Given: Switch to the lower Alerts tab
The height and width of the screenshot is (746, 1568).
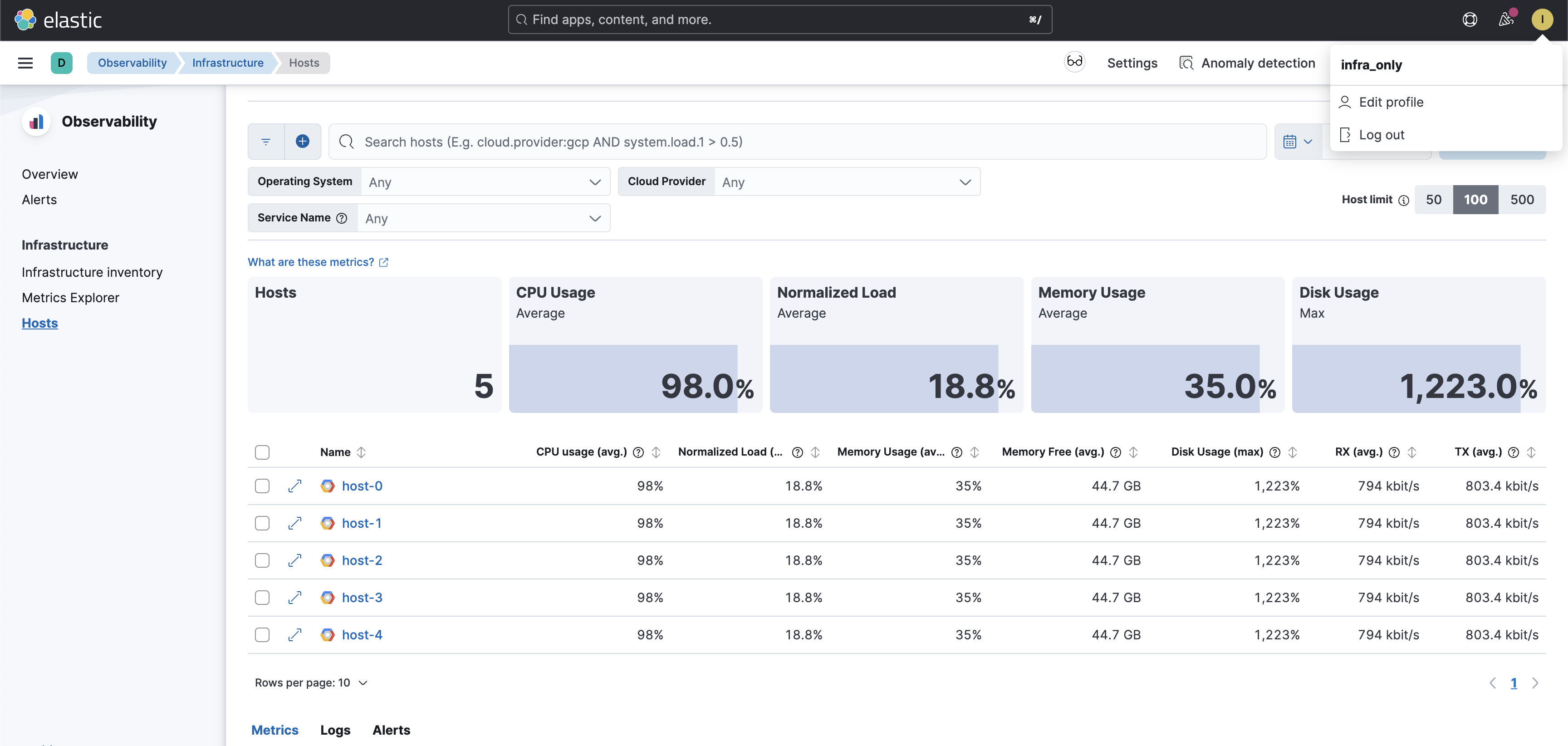Looking at the screenshot, I should point(392,730).
